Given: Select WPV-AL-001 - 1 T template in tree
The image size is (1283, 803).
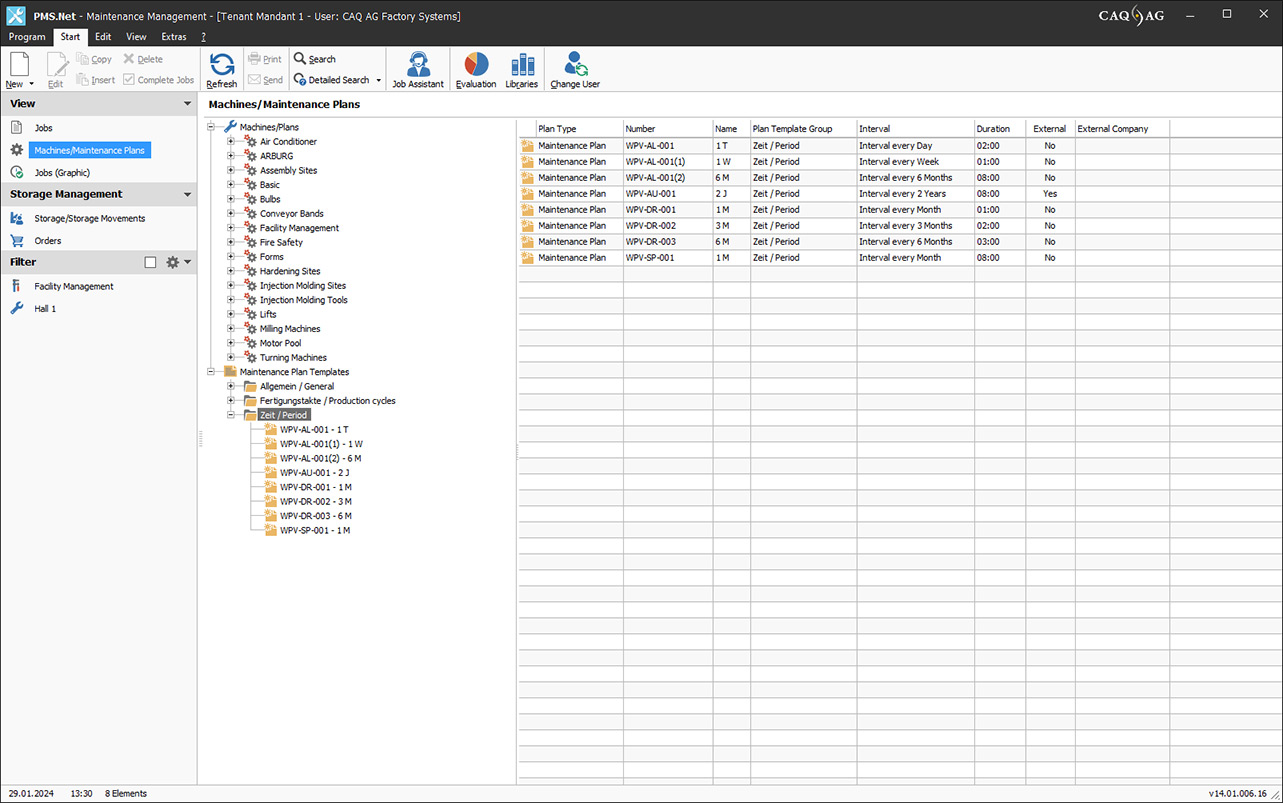Looking at the screenshot, I should click(x=314, y=430).
